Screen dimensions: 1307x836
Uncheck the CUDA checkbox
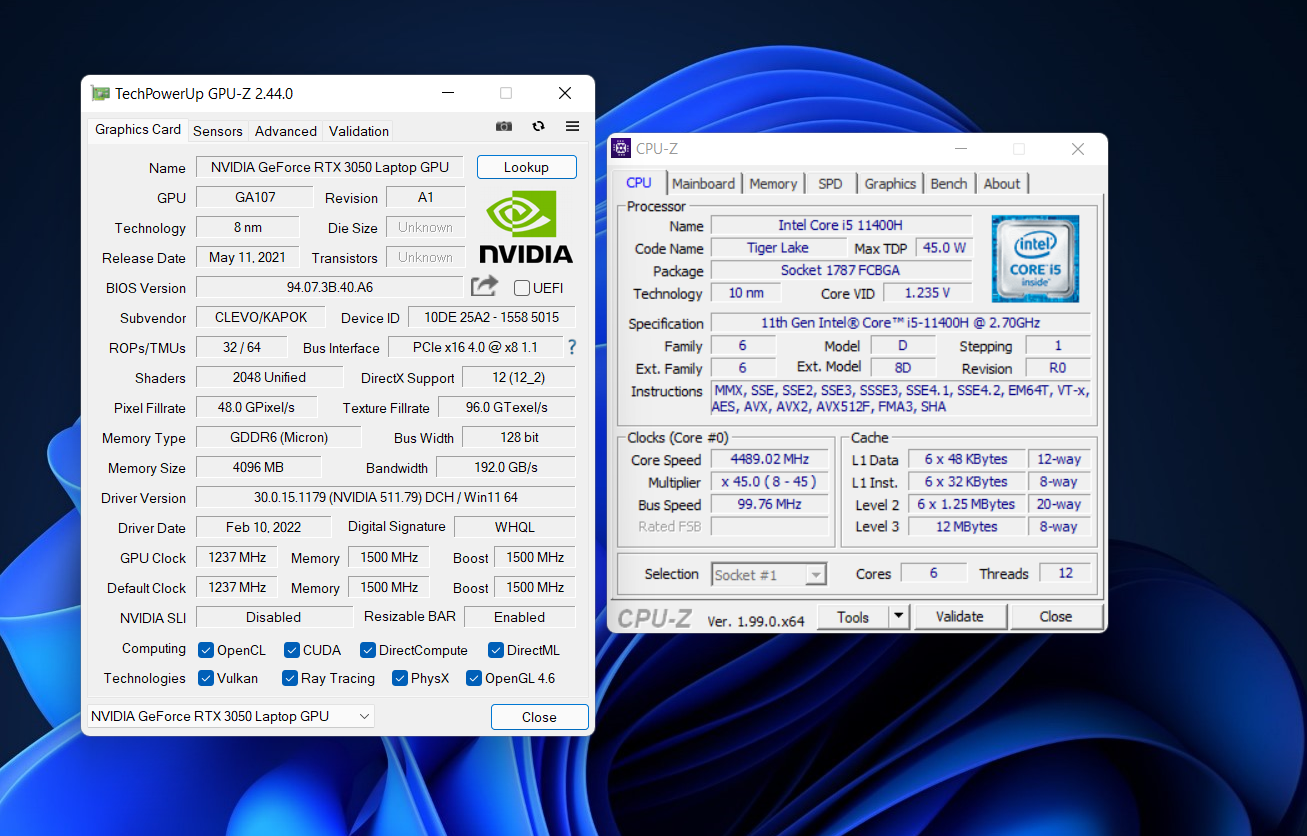[292, 650]
